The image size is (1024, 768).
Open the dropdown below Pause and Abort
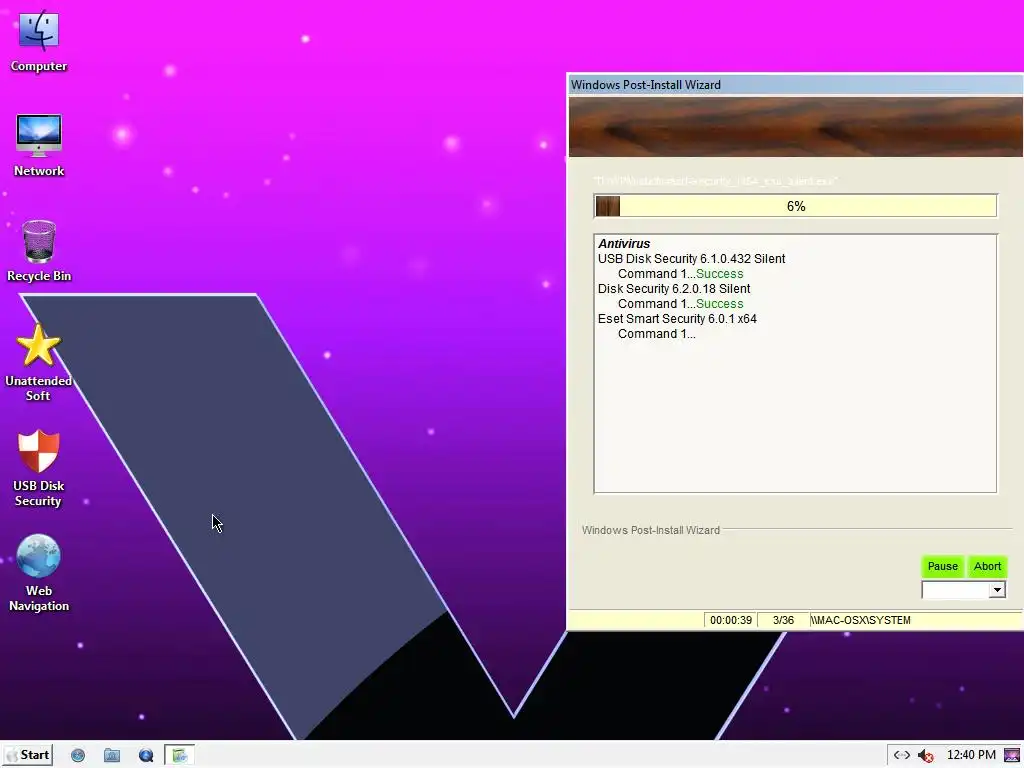click(x=963, y=590)
